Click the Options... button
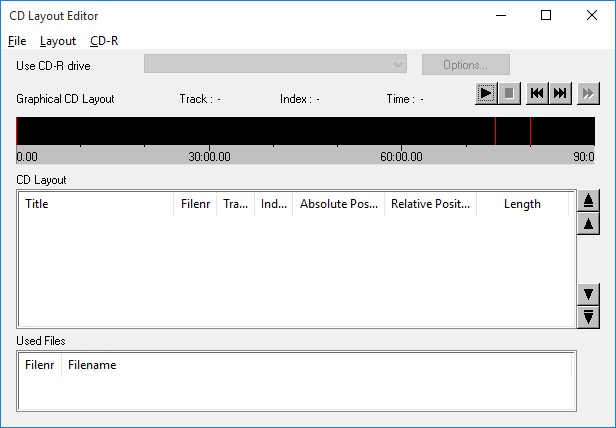The image size is (616, 428). tap(466, 64)
